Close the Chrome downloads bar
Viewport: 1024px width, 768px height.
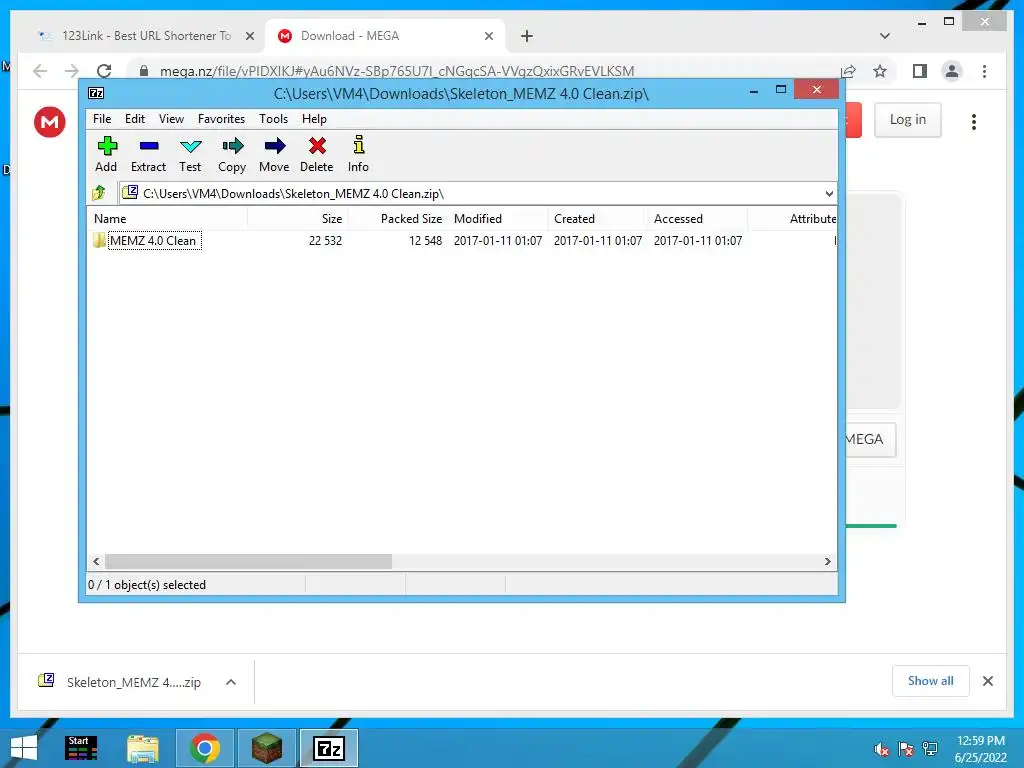988,681
